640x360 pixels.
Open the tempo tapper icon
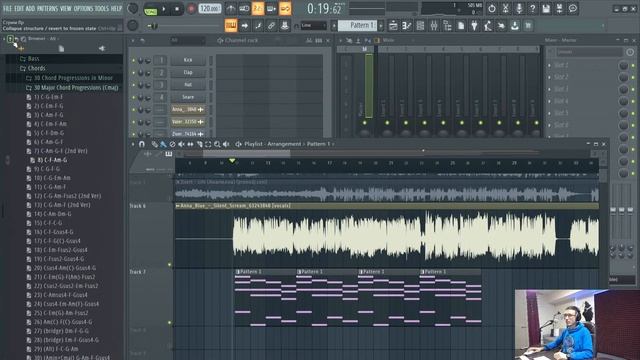click(488, 26)
